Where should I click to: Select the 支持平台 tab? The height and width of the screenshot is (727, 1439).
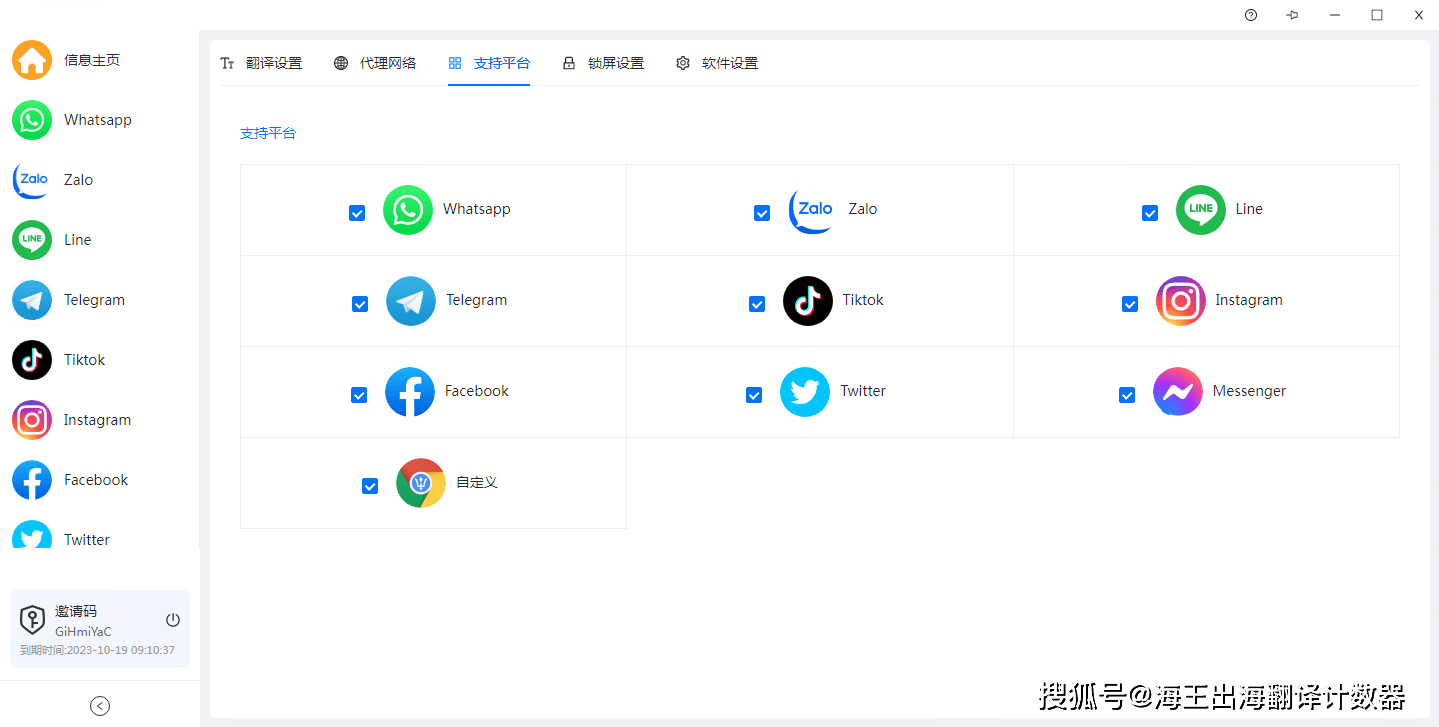click(489, 63)
